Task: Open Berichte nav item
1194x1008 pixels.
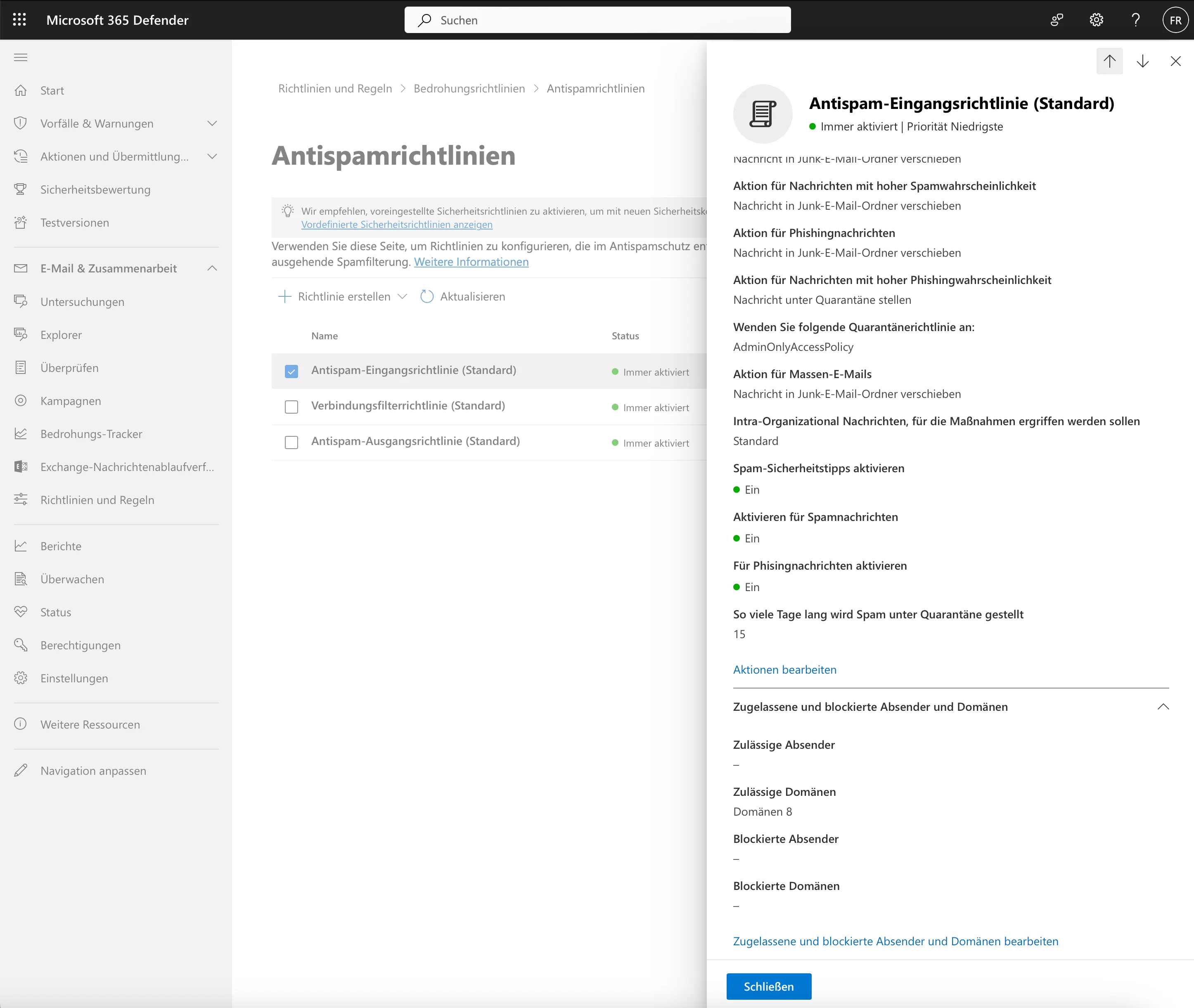Action: (x=61, y=546)
